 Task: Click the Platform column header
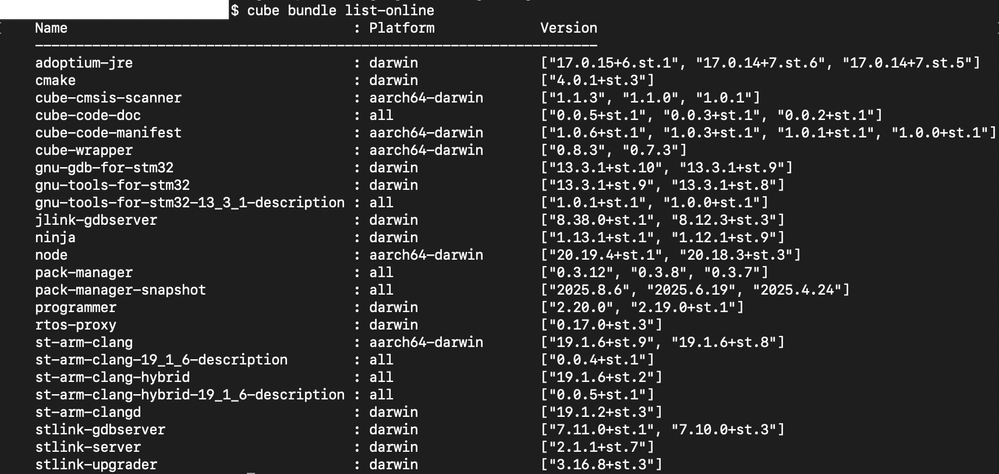coord(402,28)
